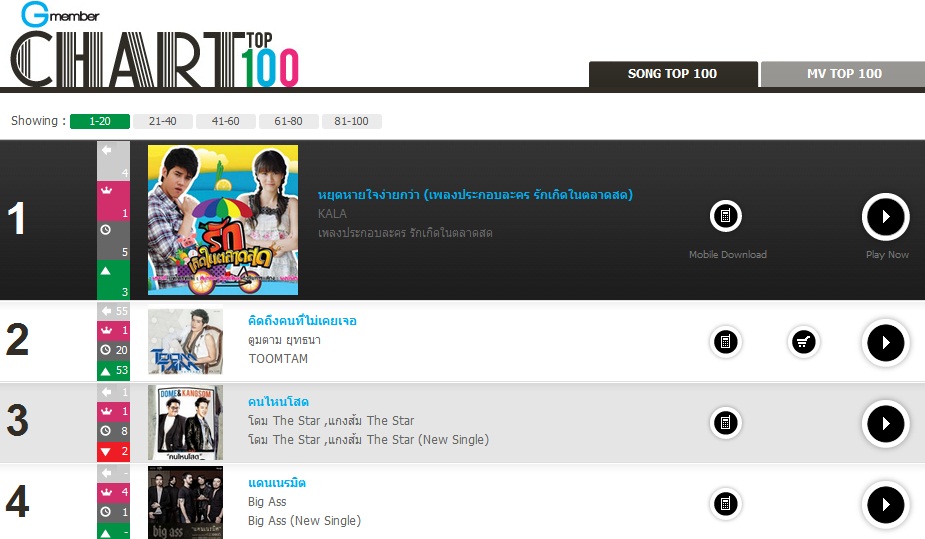Switch to the MV TOP 100 tab
The height and width of the screenshot is (539, 925).
click(x=844, y=74)
